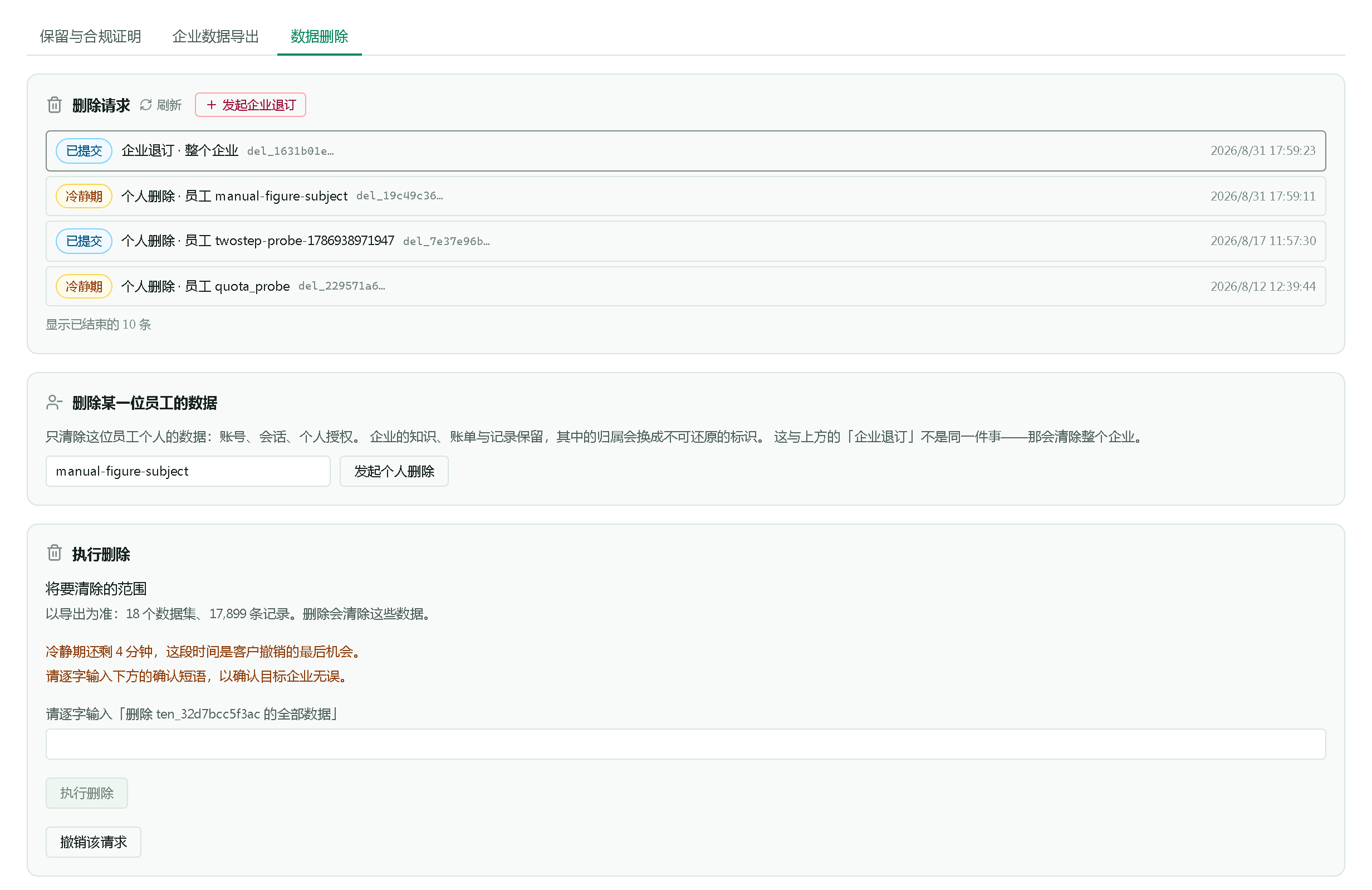
Task: Click the trash icon beside 删除请求
Action: pyautogui.click(x=55, y=105)
